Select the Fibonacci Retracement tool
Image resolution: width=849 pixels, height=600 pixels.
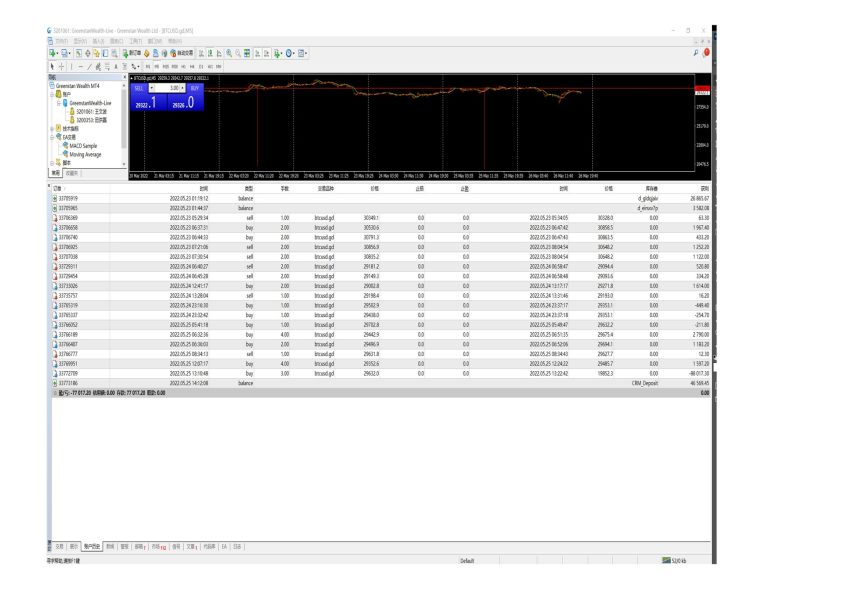click(107, 67)
